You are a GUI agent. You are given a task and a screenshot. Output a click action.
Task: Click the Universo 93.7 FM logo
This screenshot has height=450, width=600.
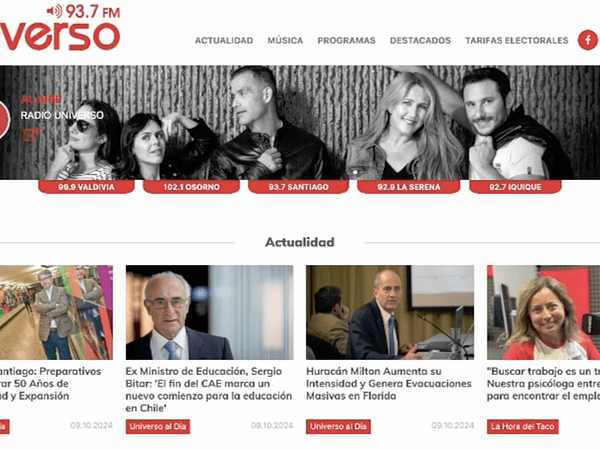pyautogui.click(x=60, y=27)
